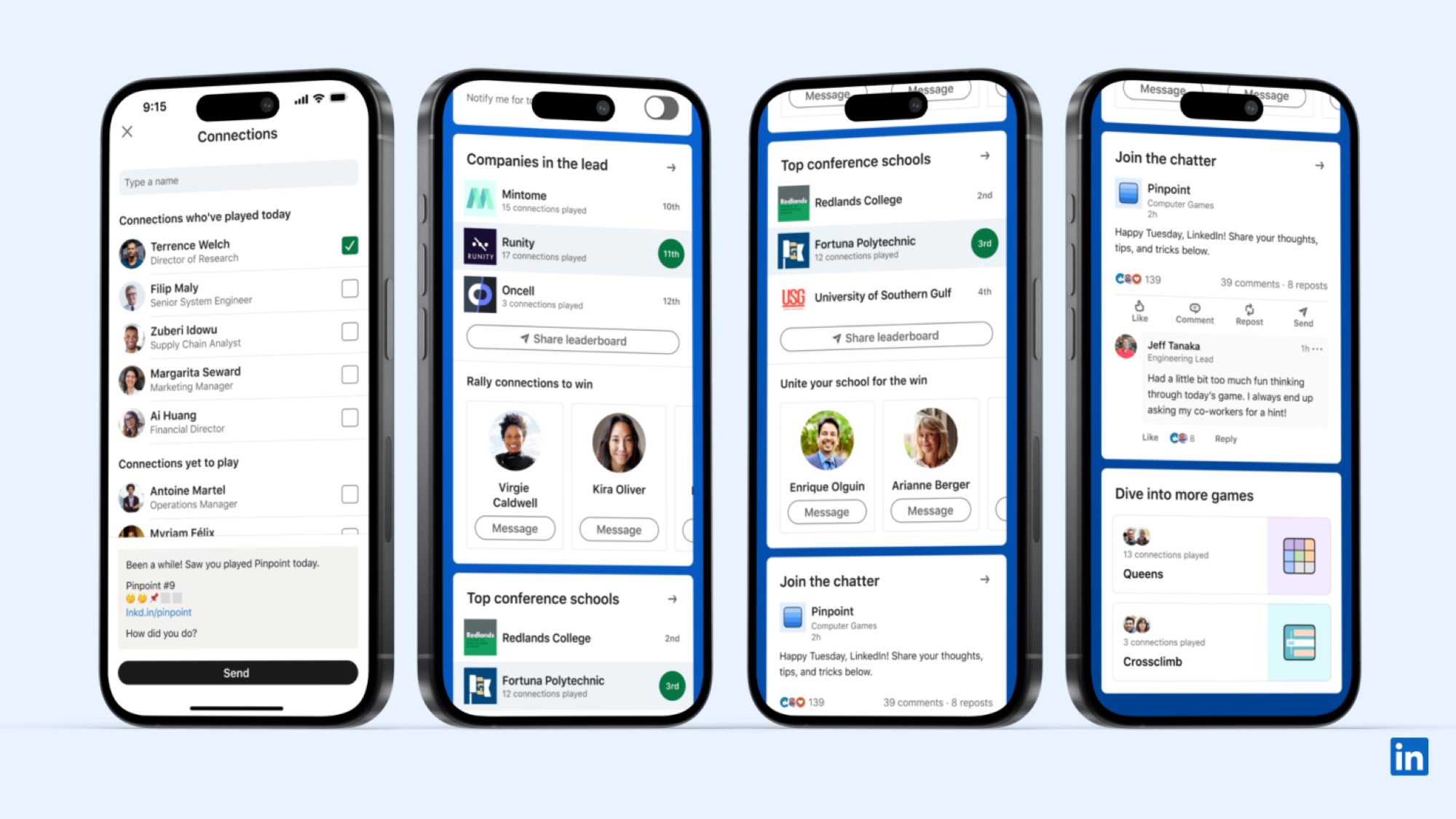The width and height of the screenshot is (1456, 819).
Task: Type in the search name input field
Action: [237, 180]
